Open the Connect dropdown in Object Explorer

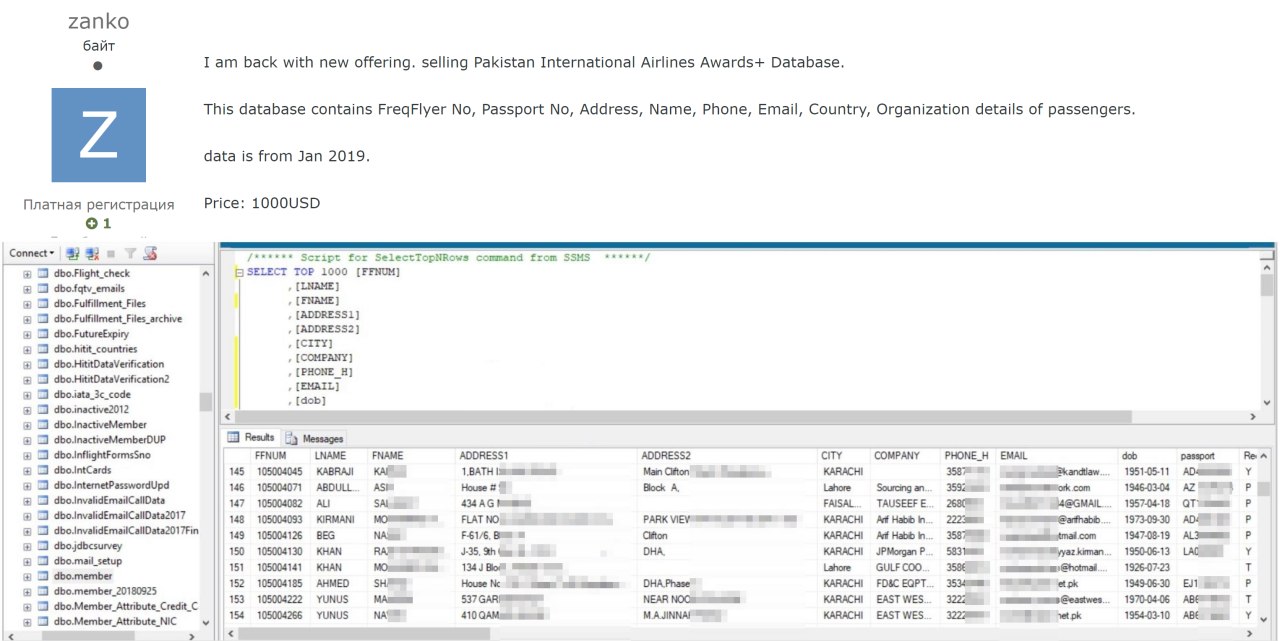point(32,253)
